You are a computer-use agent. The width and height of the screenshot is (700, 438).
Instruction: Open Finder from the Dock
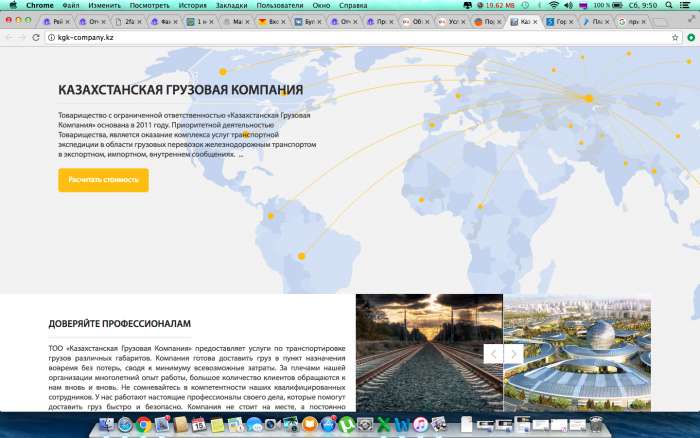pos(106,424)
